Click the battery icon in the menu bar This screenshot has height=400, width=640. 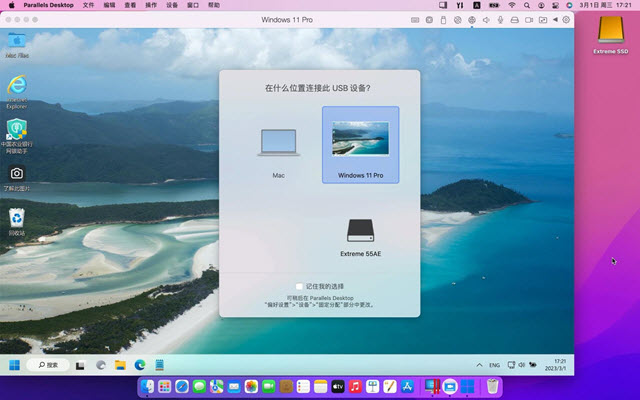click(x=494, y=5)
